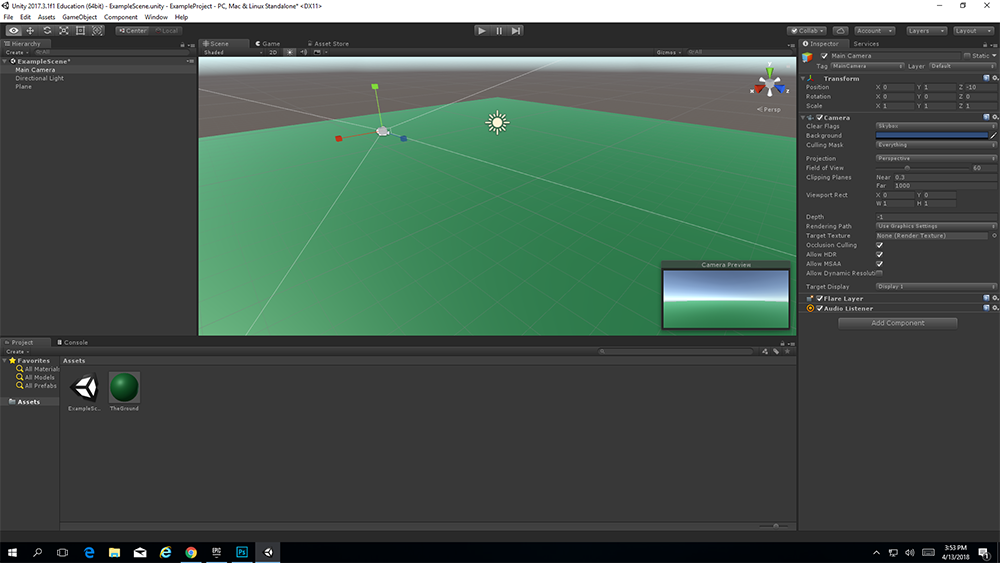The image size is (1000, 563).
Task: Open the GameObject menu
Action: click(80, 17)
